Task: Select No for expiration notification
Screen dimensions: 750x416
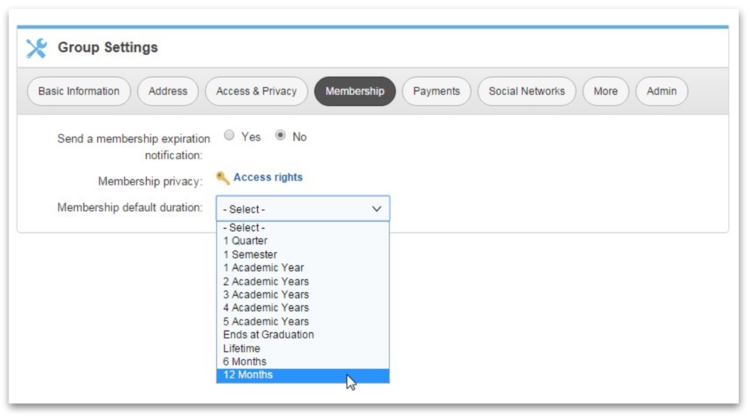Action: [280, 135]
